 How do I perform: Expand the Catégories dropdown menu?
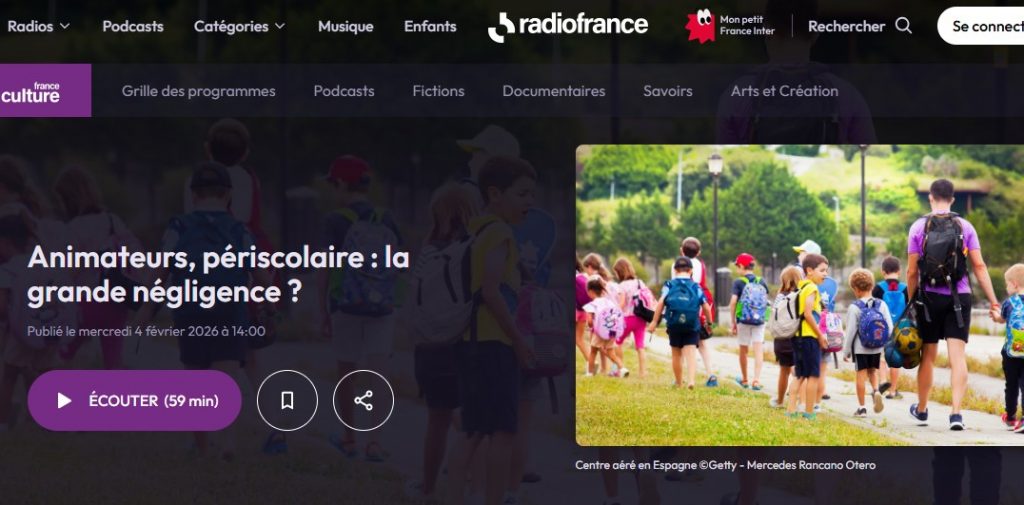pos(240,26)
